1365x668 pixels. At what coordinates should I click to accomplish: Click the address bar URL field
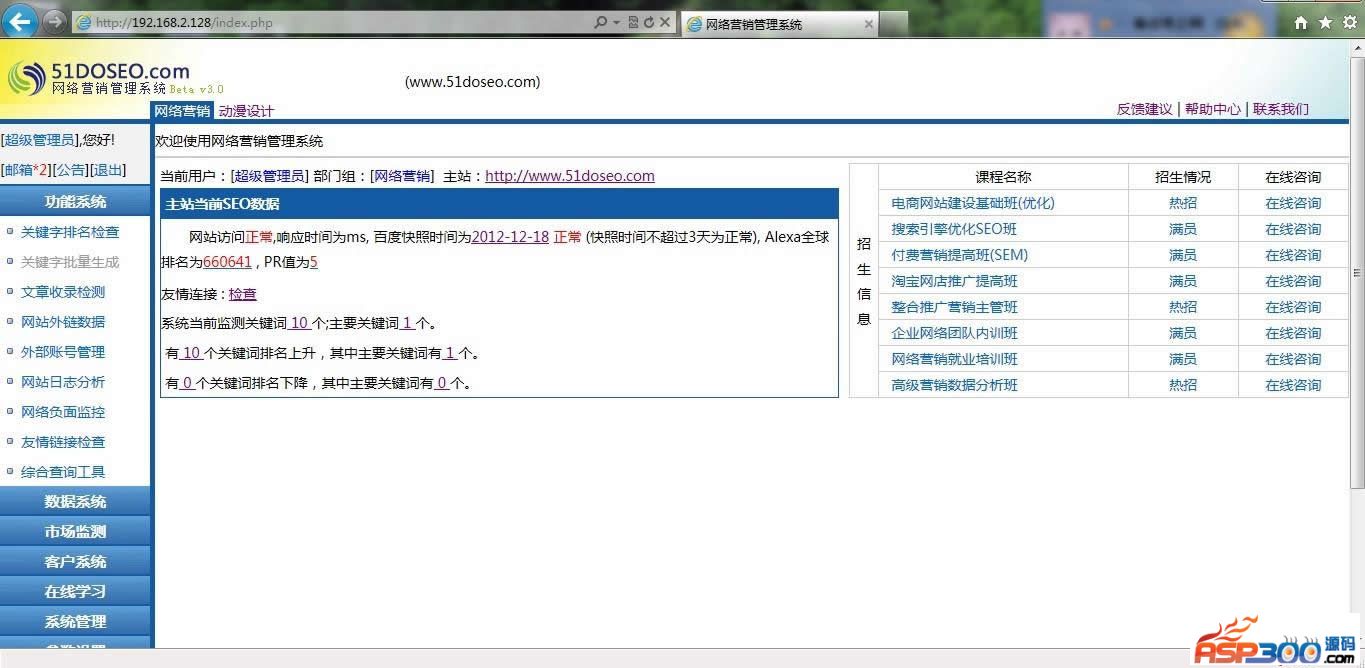tap(330, 22)
